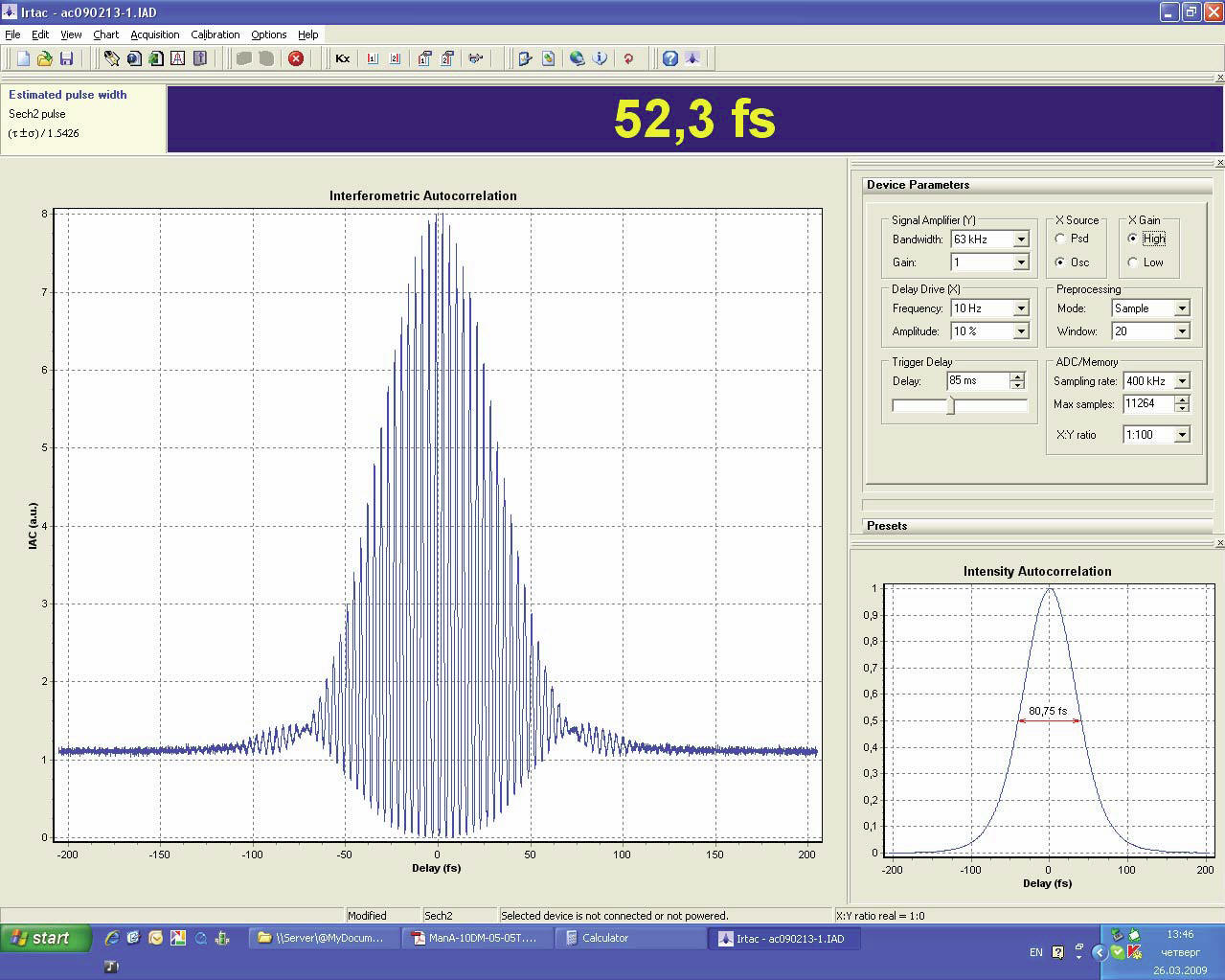Open the Calibration menu

point(215,34)
